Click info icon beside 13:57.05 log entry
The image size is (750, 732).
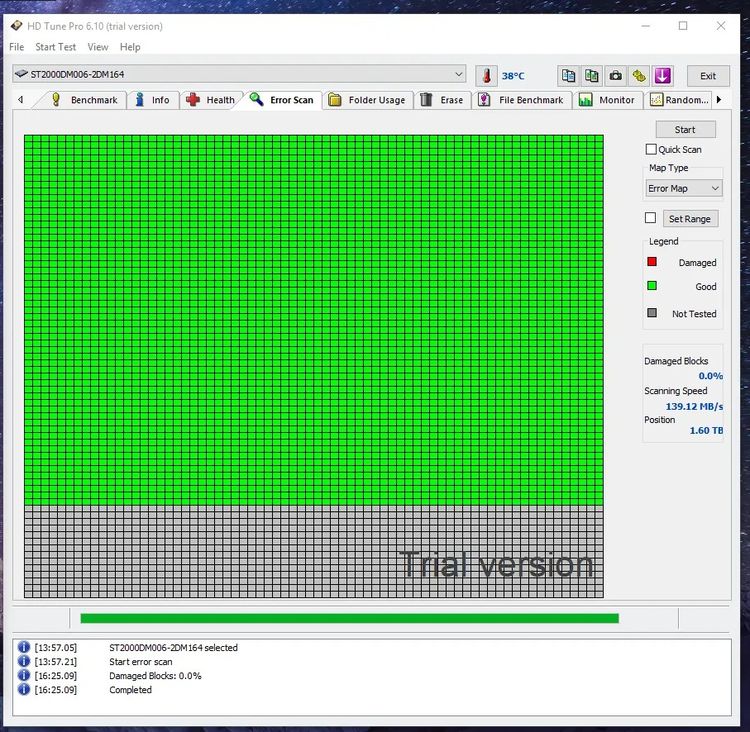23,647
